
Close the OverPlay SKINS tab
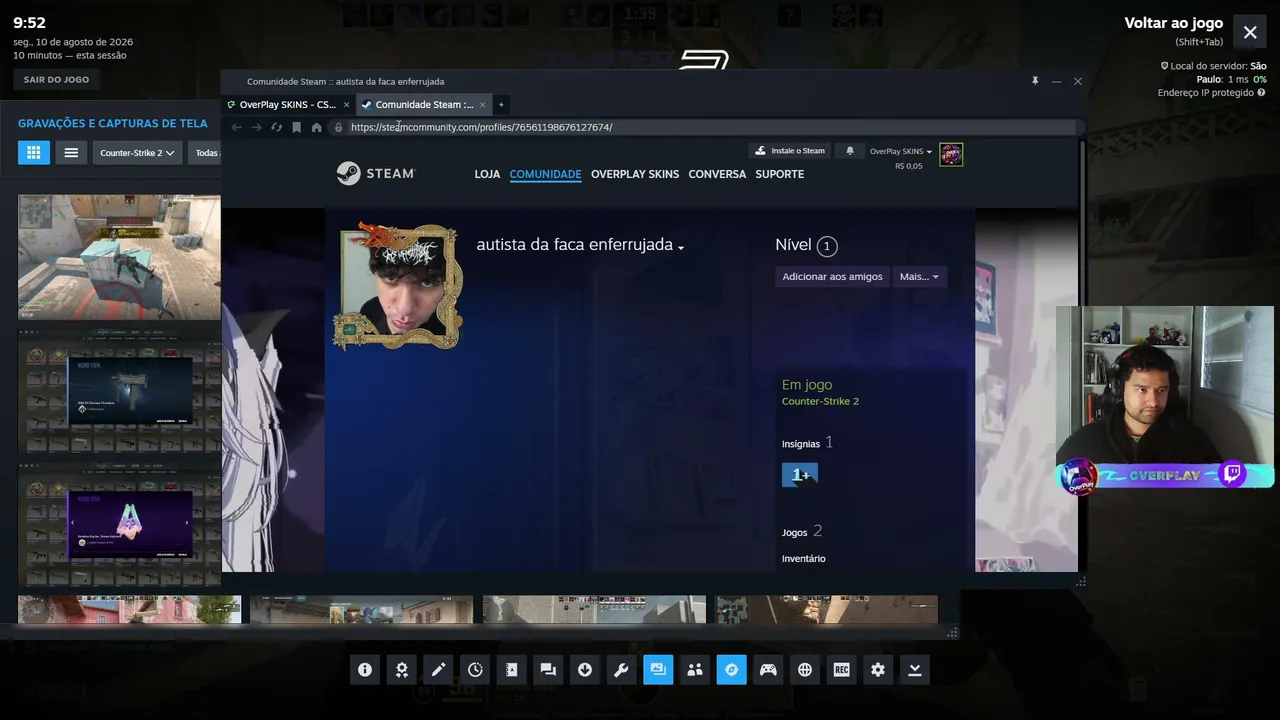346,104
